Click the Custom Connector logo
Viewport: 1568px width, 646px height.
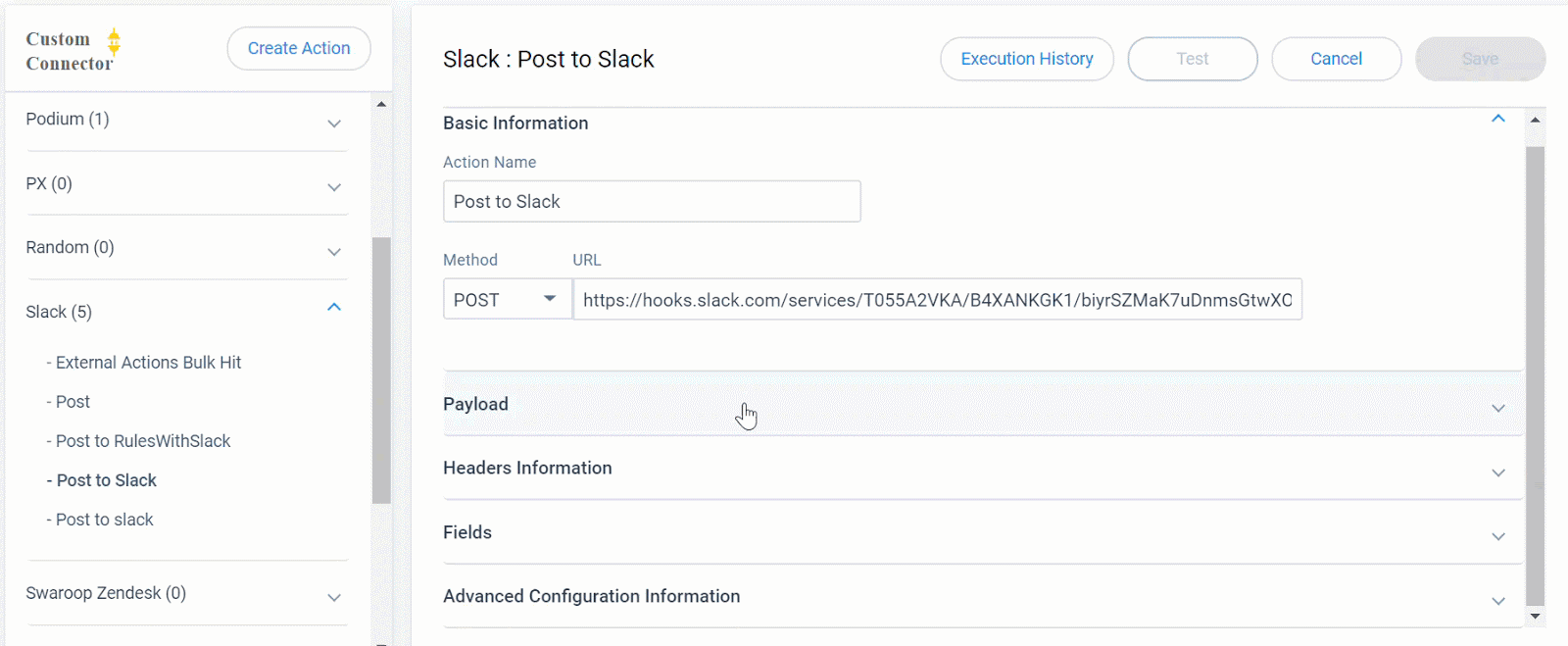[73, 50]
